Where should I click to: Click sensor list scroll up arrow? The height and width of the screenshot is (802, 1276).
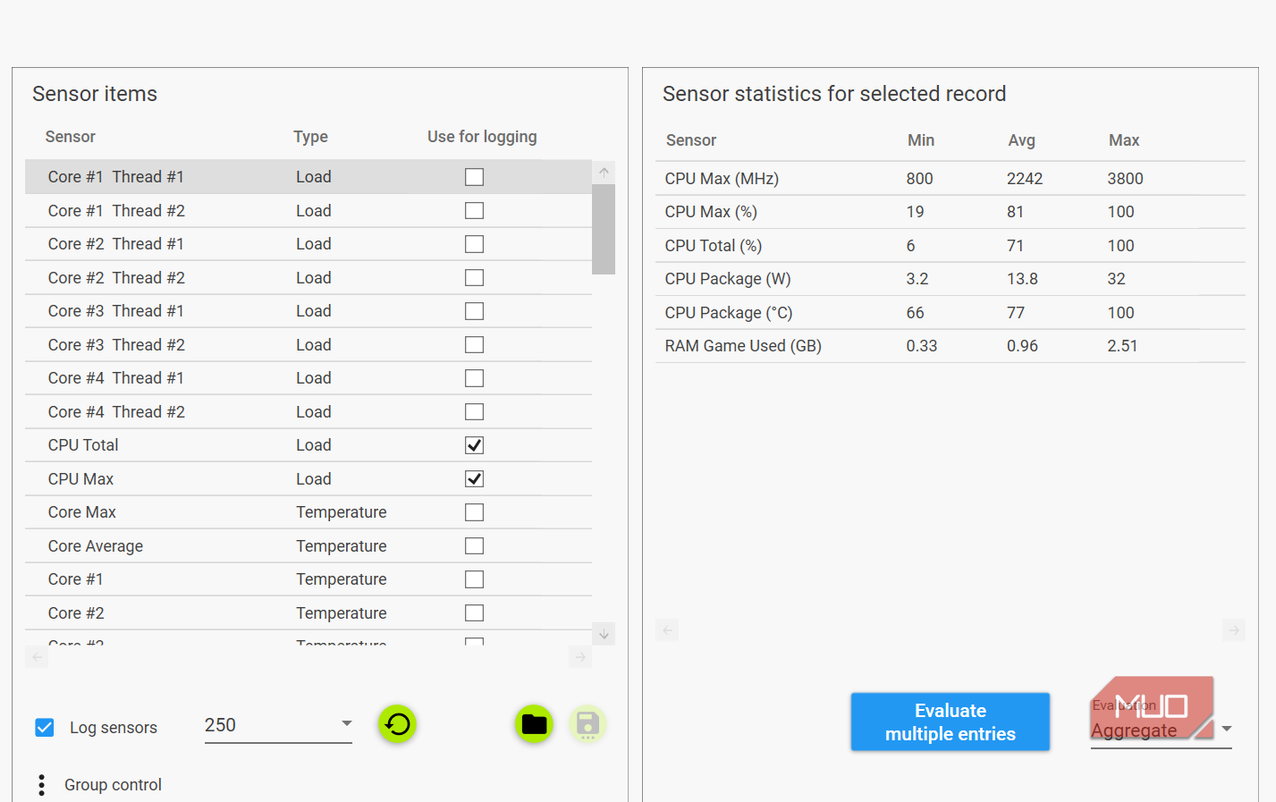[x=603, y=172]
